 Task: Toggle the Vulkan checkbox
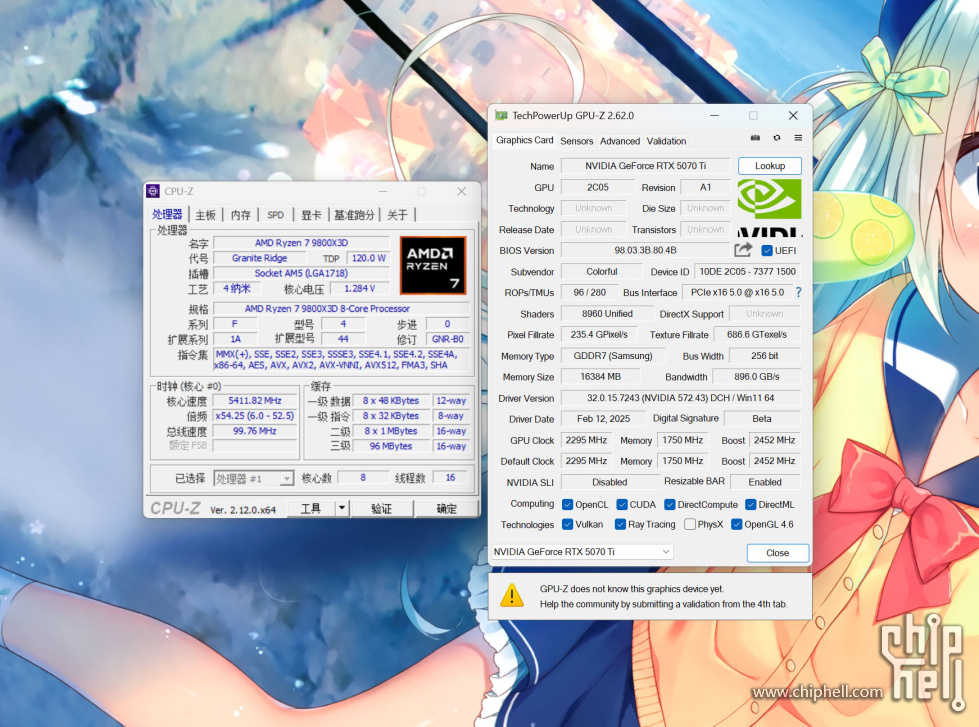tap(567, 524)
